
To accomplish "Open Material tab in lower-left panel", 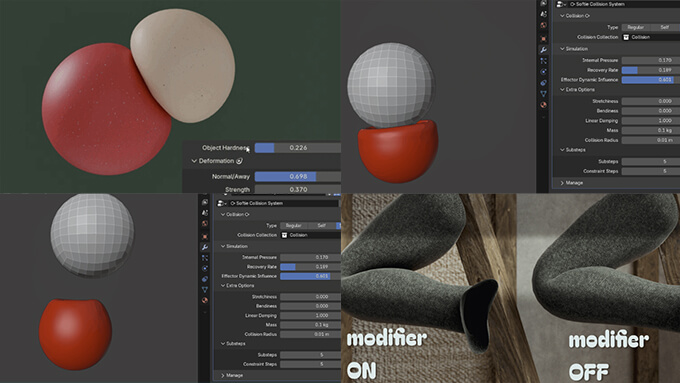I will 205,300.
